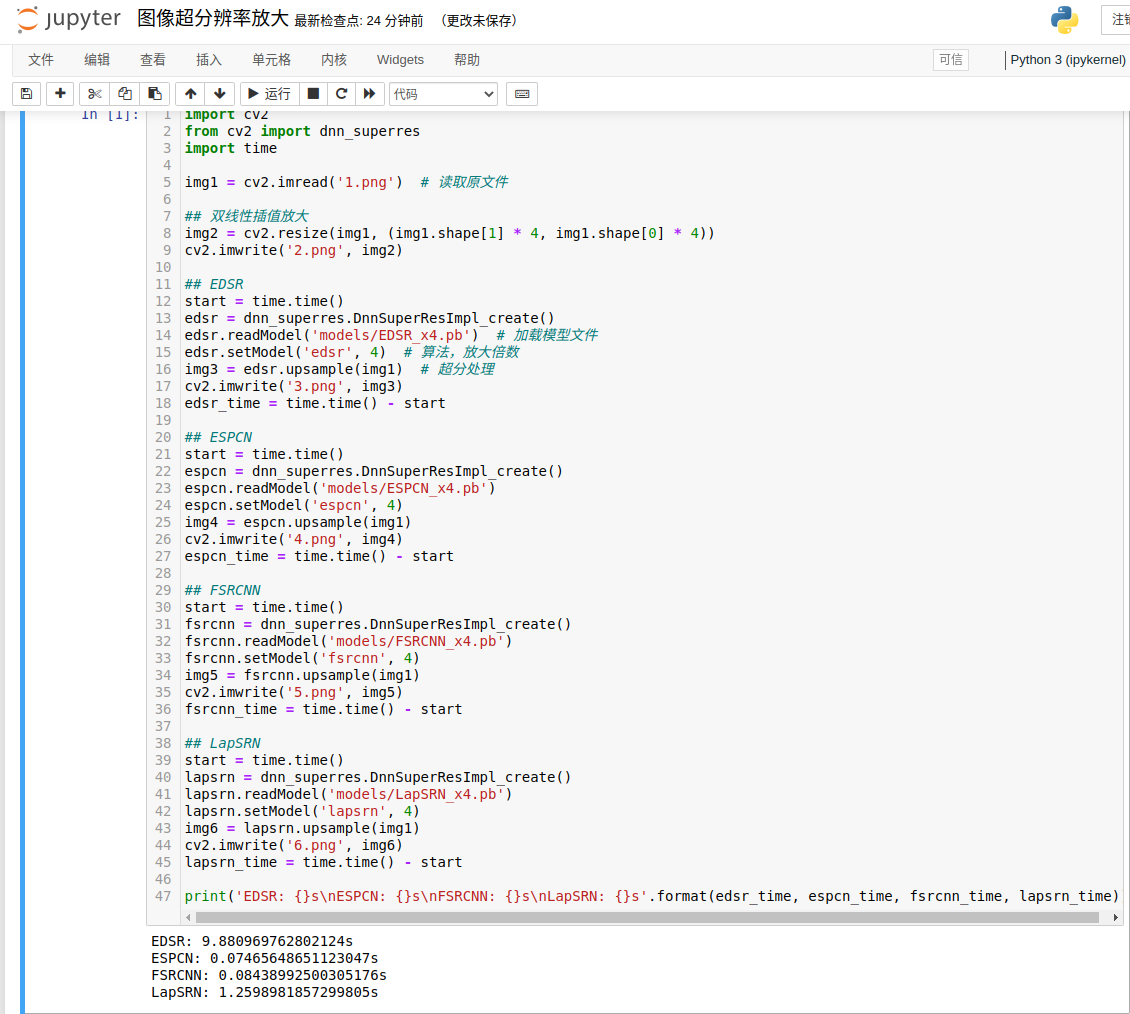Copy selected cell using copy icon
Image resolution: width=1130 pixels, height=1014 pixels.
point(125,94)
